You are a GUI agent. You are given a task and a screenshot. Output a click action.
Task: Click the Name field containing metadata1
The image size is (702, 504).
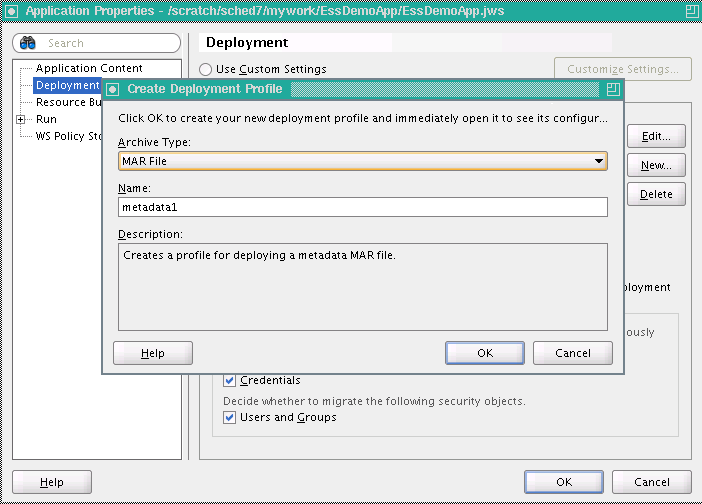[x=363, y=207]
